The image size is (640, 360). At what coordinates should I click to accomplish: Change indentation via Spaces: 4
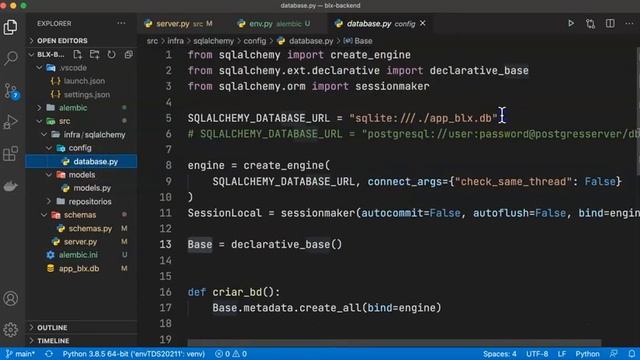(x=500, y=354)
